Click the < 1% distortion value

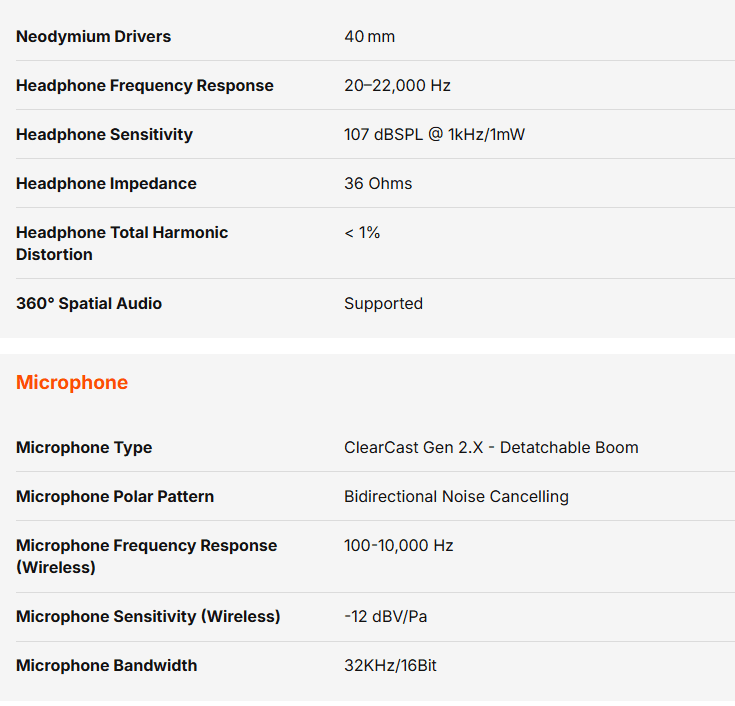point(362,233)
